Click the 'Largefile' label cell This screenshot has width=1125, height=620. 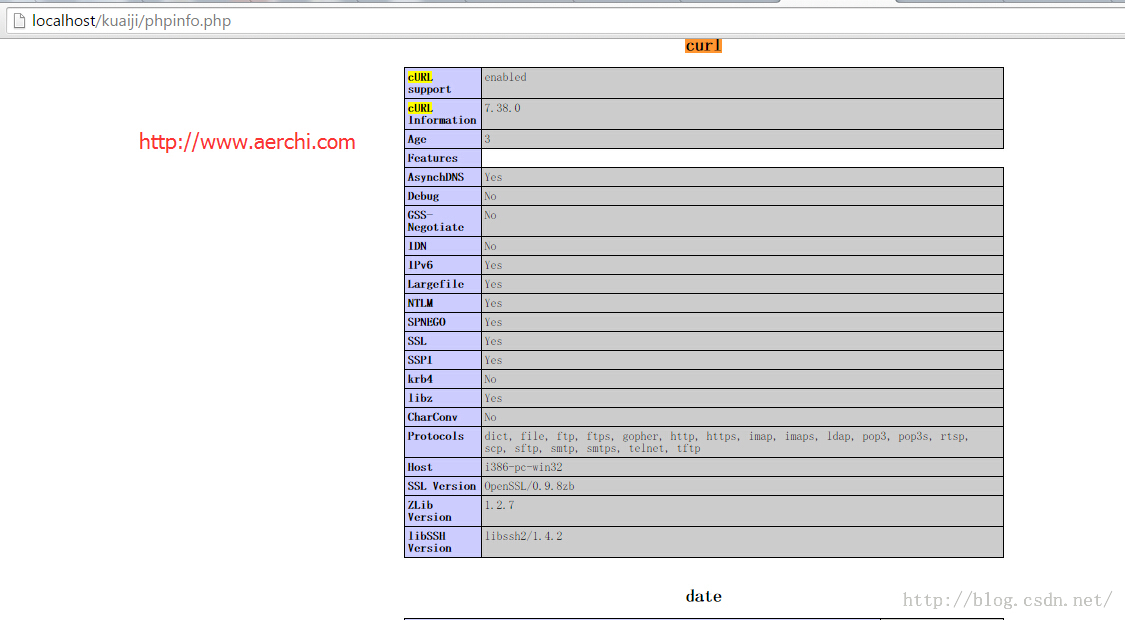pyautogui.click(x=443, y=284)
